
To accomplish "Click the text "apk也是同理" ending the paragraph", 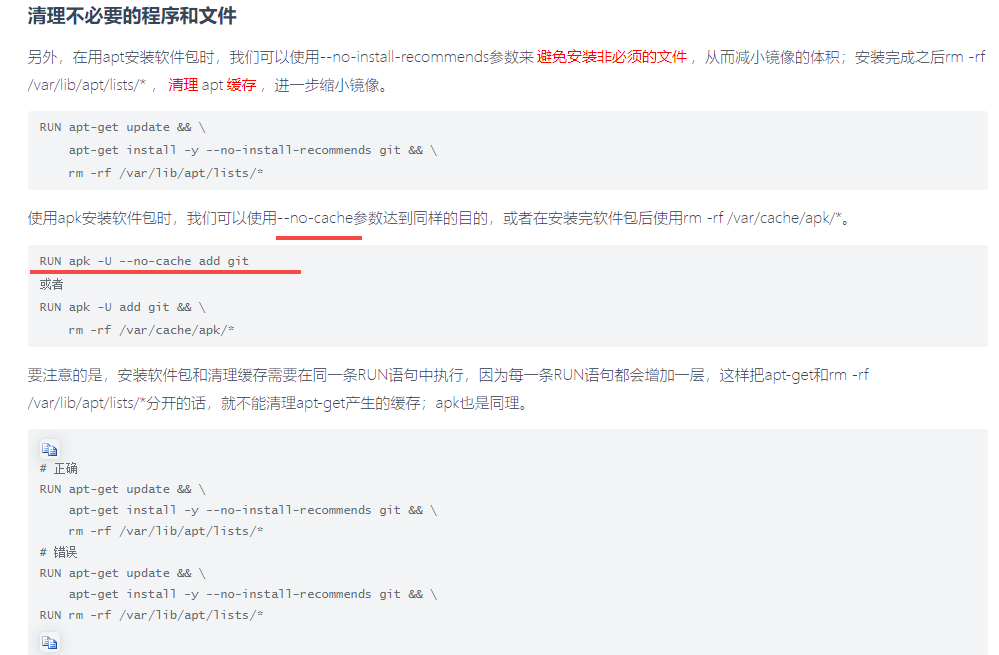I will (x=475, y=403).
